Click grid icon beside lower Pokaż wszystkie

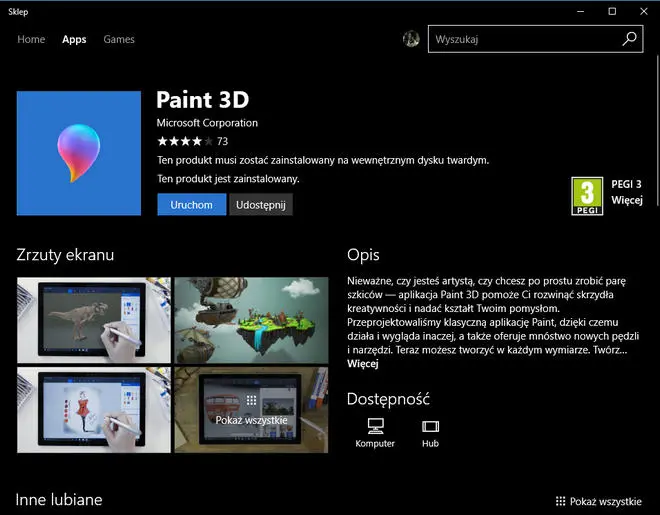pos(560,501)
